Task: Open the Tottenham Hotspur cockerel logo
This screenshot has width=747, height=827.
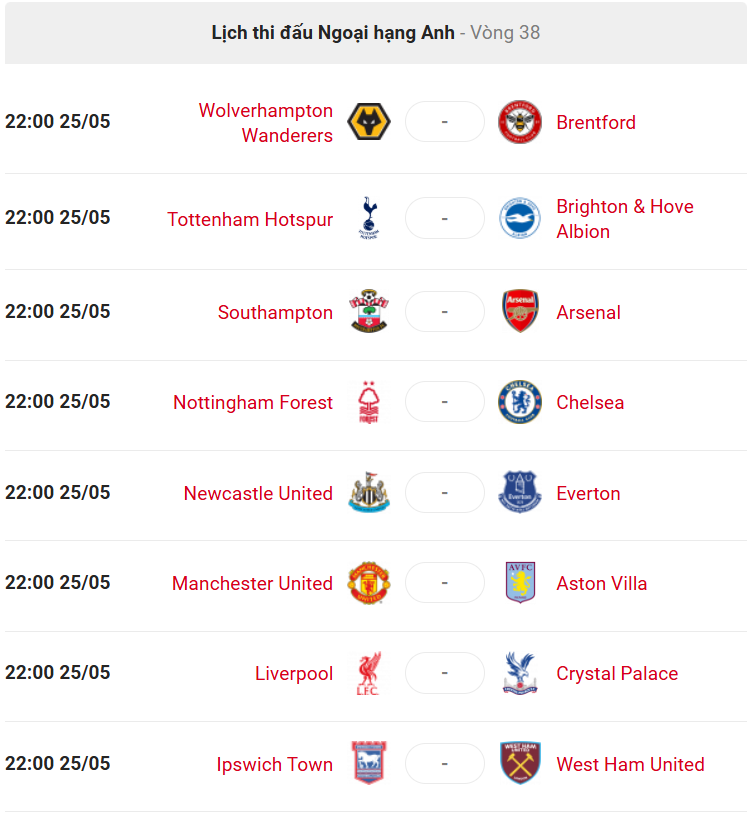Action: tap(369, 218)
